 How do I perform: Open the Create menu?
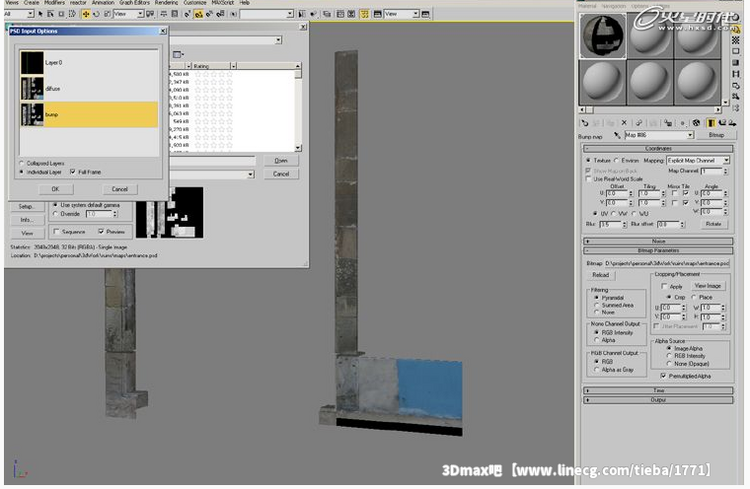(31, 3)
